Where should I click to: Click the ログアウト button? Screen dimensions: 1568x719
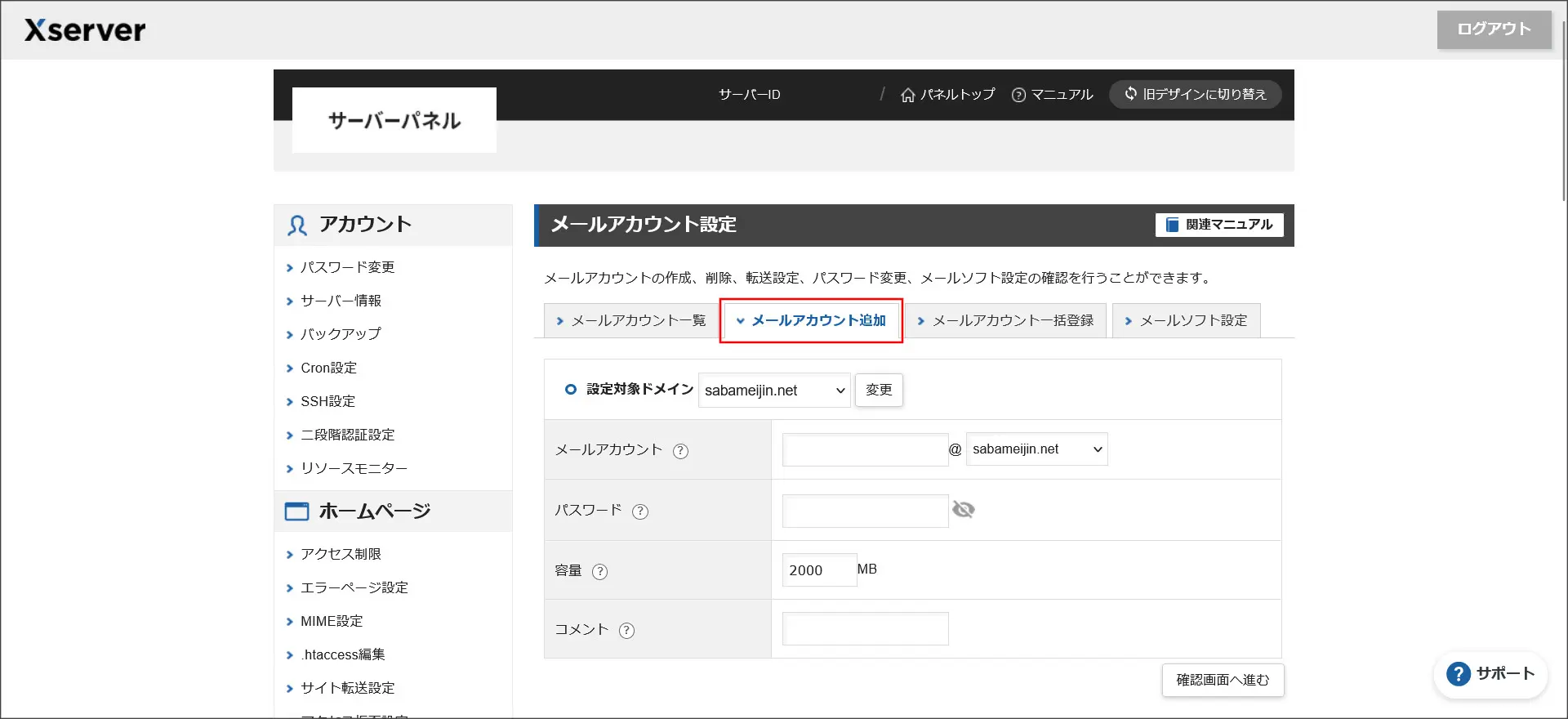click(1494, 29)
